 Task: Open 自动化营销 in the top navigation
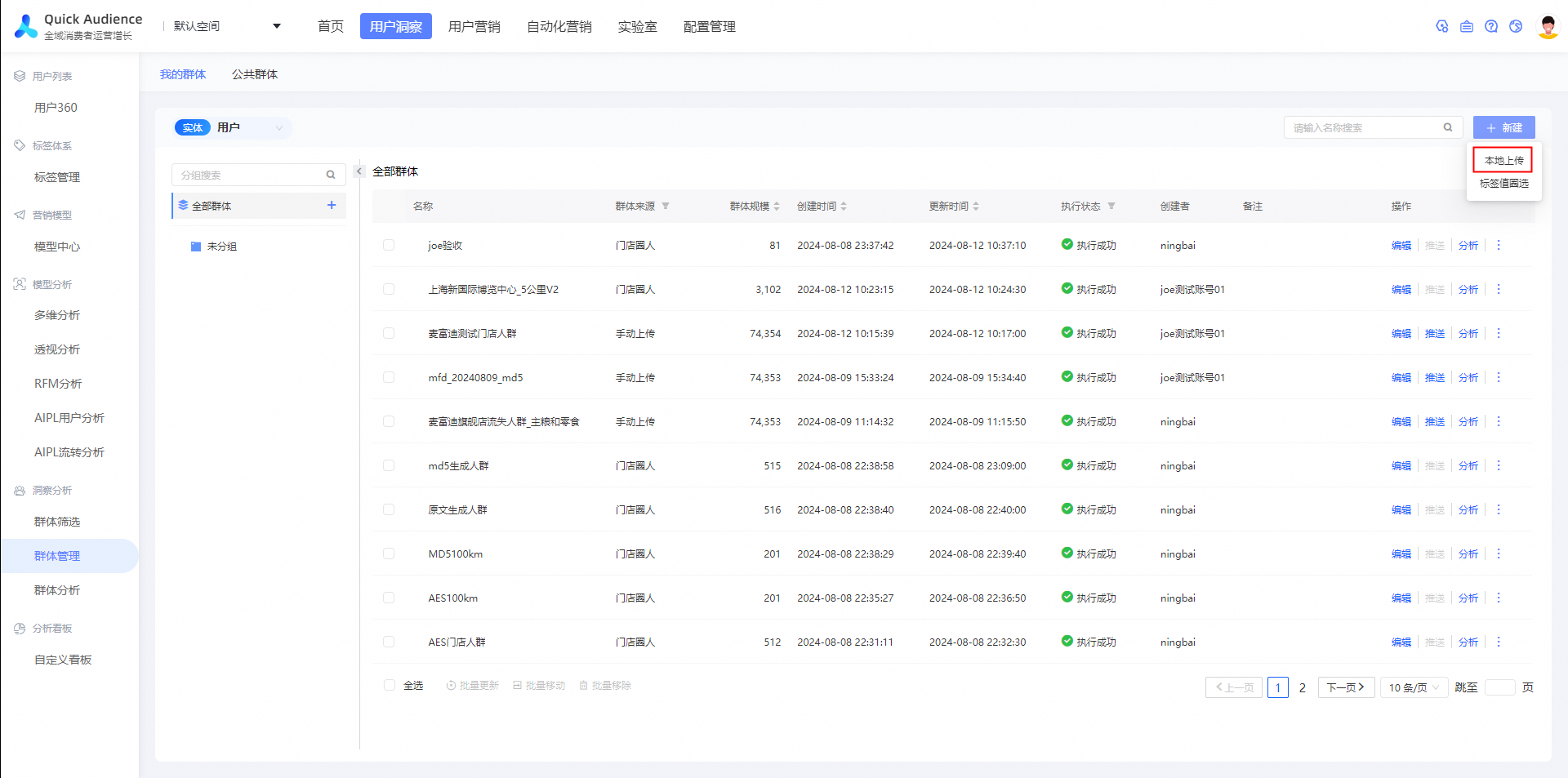tap(559, 26)
